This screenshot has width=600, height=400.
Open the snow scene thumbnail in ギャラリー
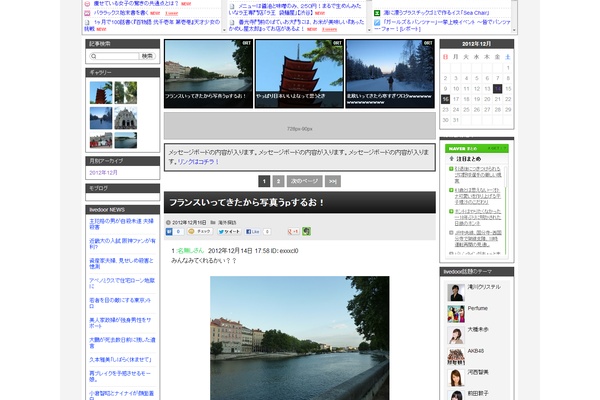click(x=101, y=118)
